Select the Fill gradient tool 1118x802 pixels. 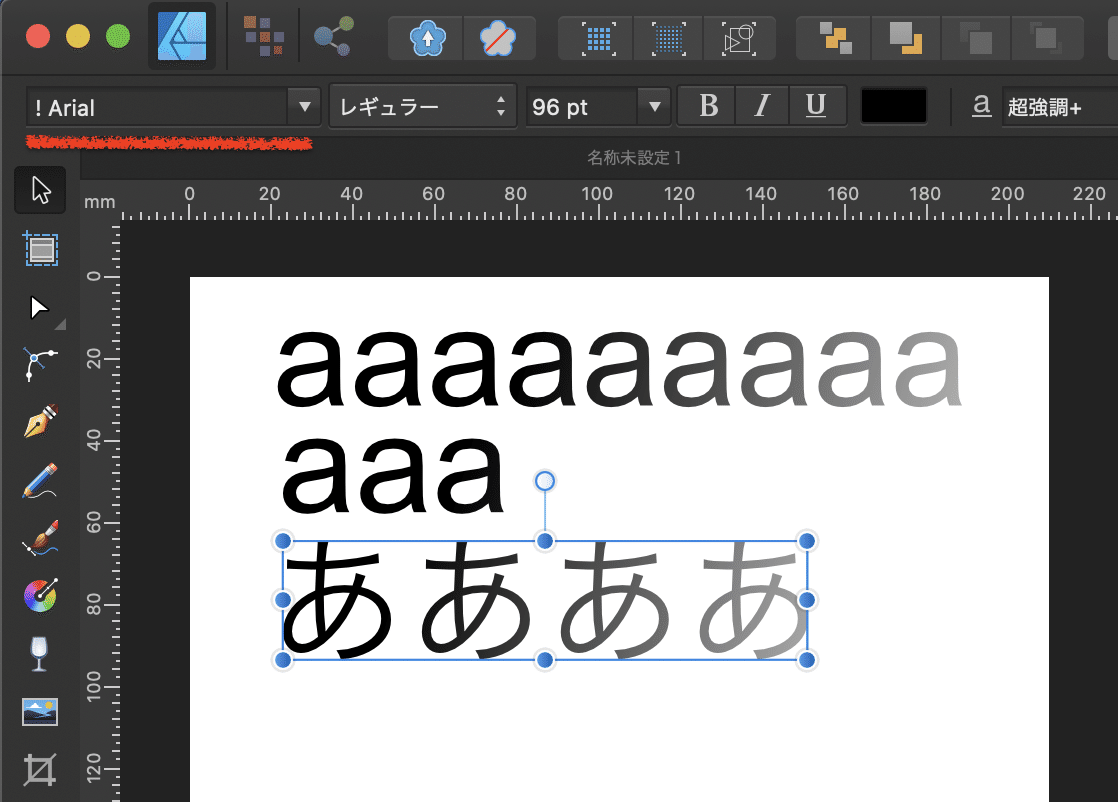click(41, 595)
